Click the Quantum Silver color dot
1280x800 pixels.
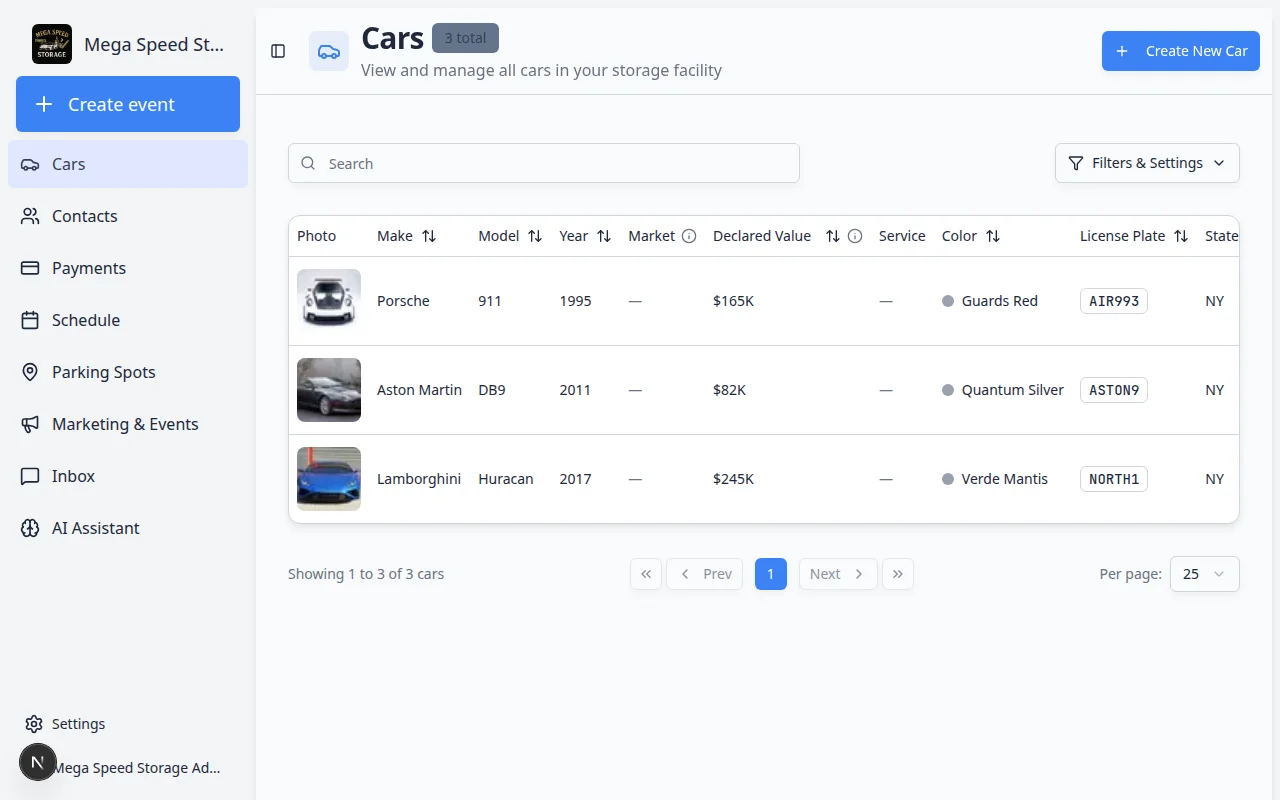[x=948, y=390]
